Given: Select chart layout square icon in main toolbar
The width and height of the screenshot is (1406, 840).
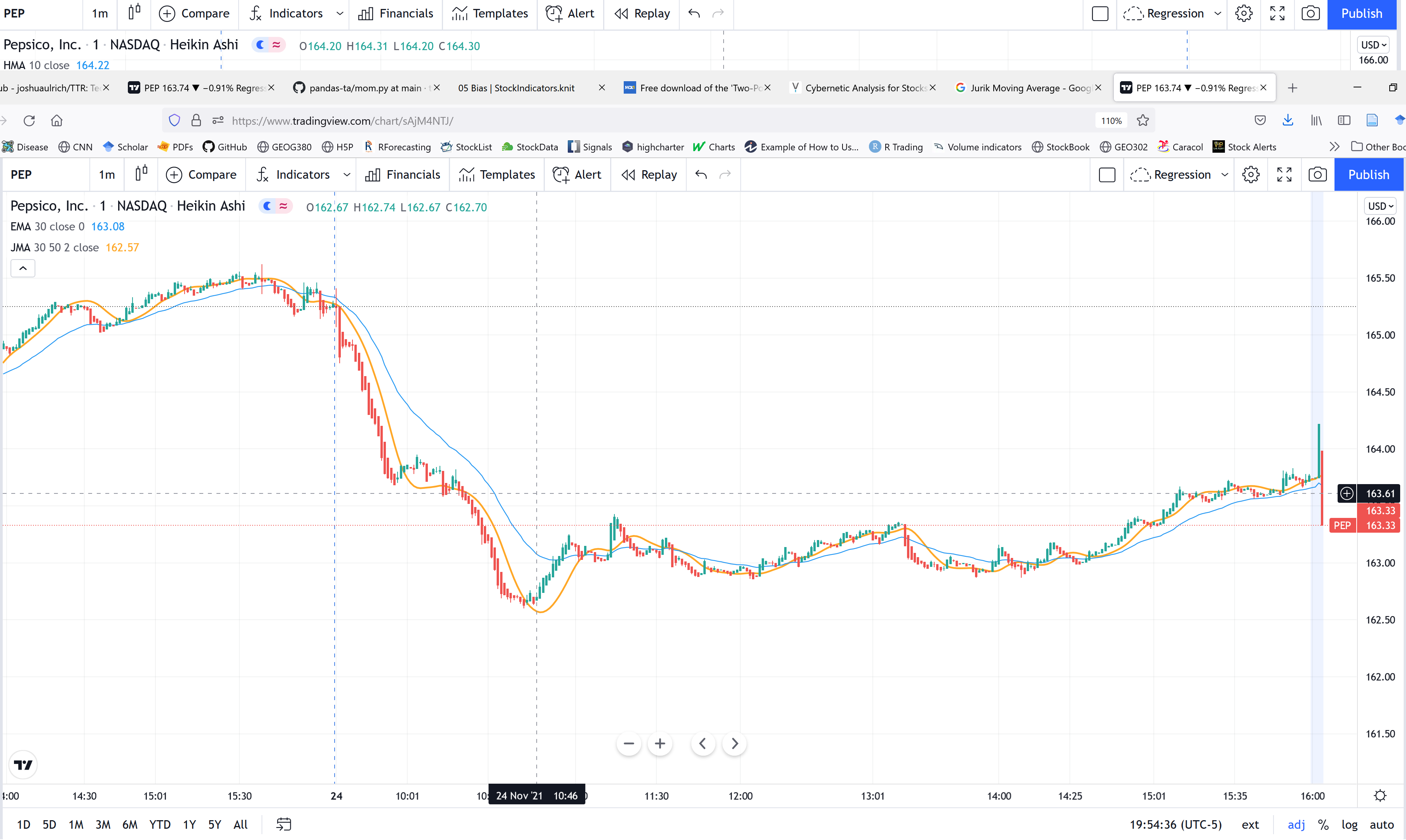Looking at the screenshot, I should point(1107,174).
